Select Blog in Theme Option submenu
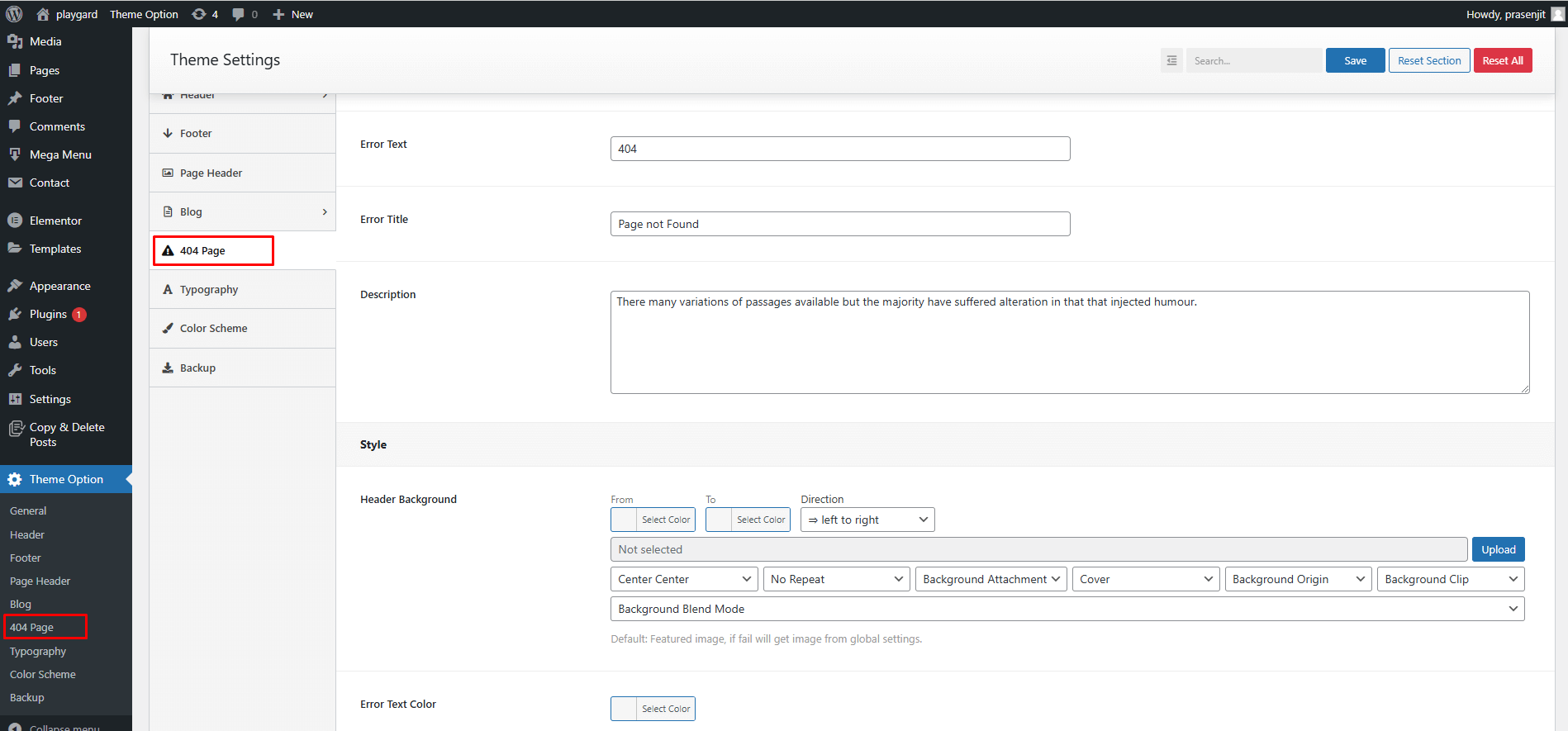Viewport: 1568px width, 731px height. click(21, 604)
